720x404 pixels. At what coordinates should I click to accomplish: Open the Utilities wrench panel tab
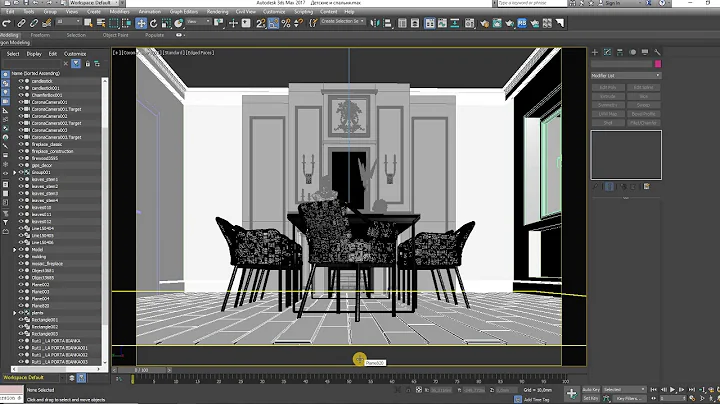[657, 52]
